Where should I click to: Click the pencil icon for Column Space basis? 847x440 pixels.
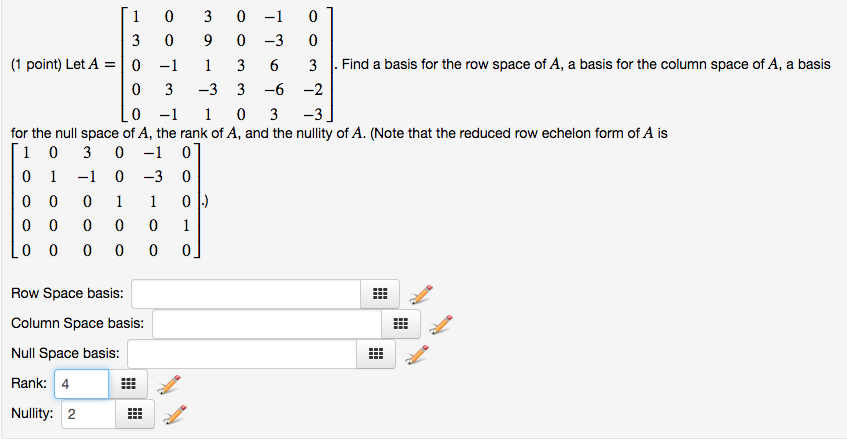click(x=442, y=324)
